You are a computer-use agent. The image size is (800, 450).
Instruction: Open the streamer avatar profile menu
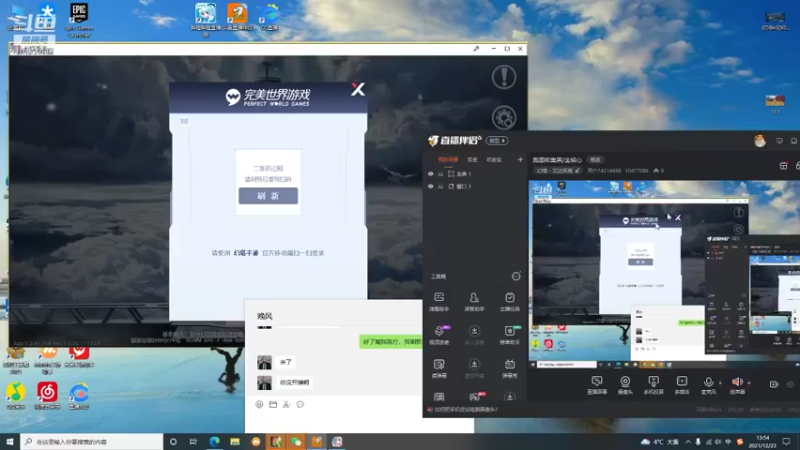[x=760, y=141]
